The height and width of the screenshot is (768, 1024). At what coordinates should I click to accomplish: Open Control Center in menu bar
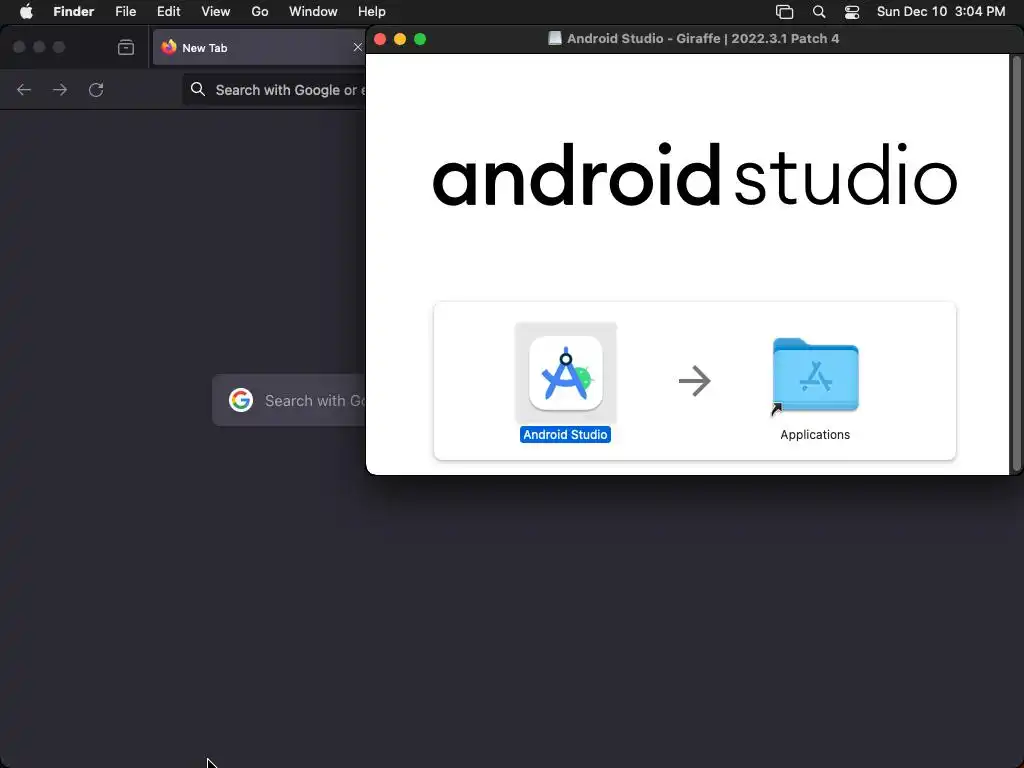(x=852, y=12)
